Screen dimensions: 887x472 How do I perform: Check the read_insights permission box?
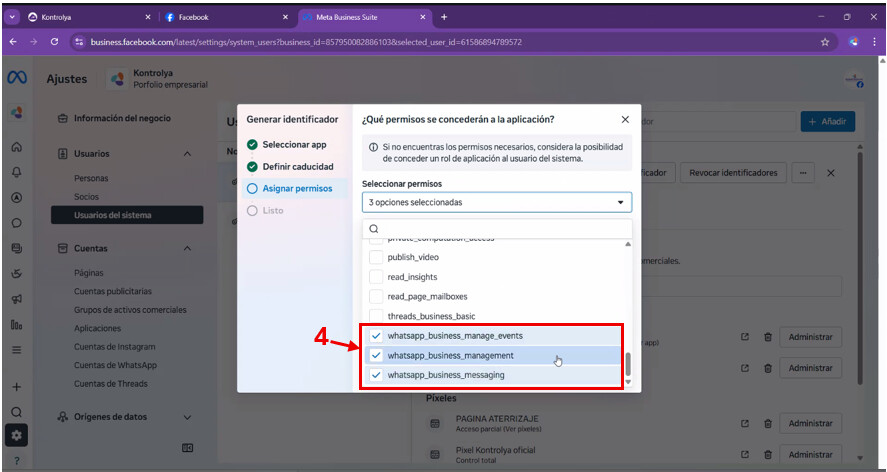[x=376, y=277]
